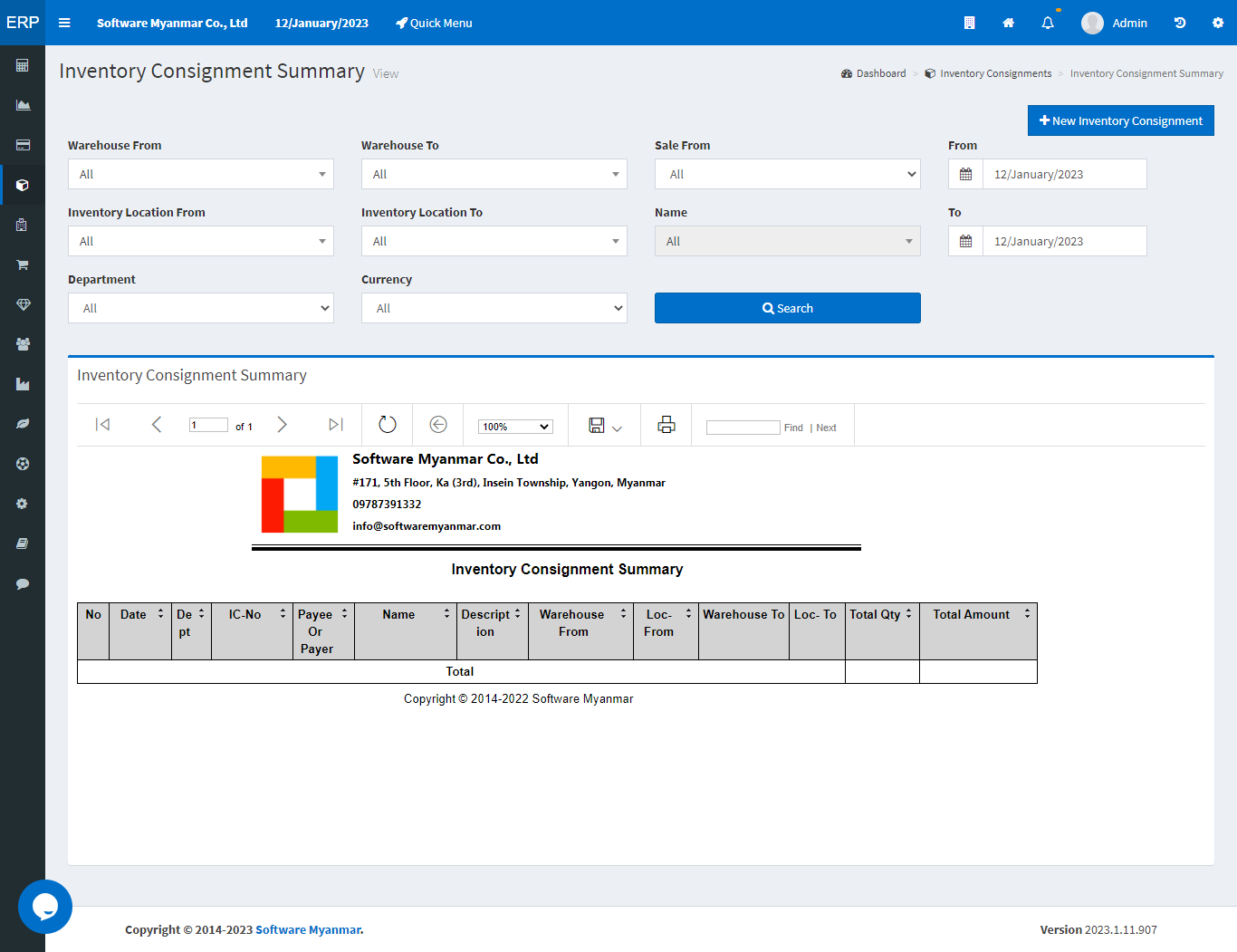Open the inventory cube sidebar item
Image resolution: width=1237 pixels, height=952 pixels.
23,185
